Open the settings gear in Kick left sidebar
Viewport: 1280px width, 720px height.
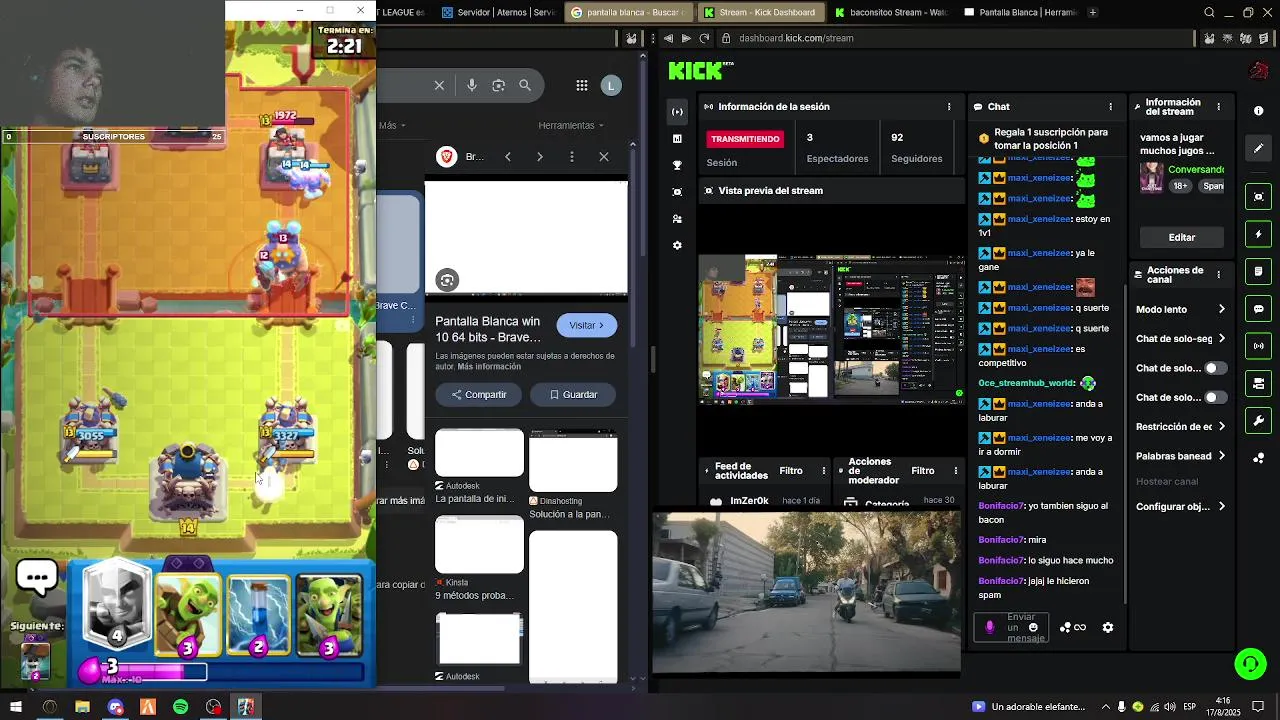[677, 245]
